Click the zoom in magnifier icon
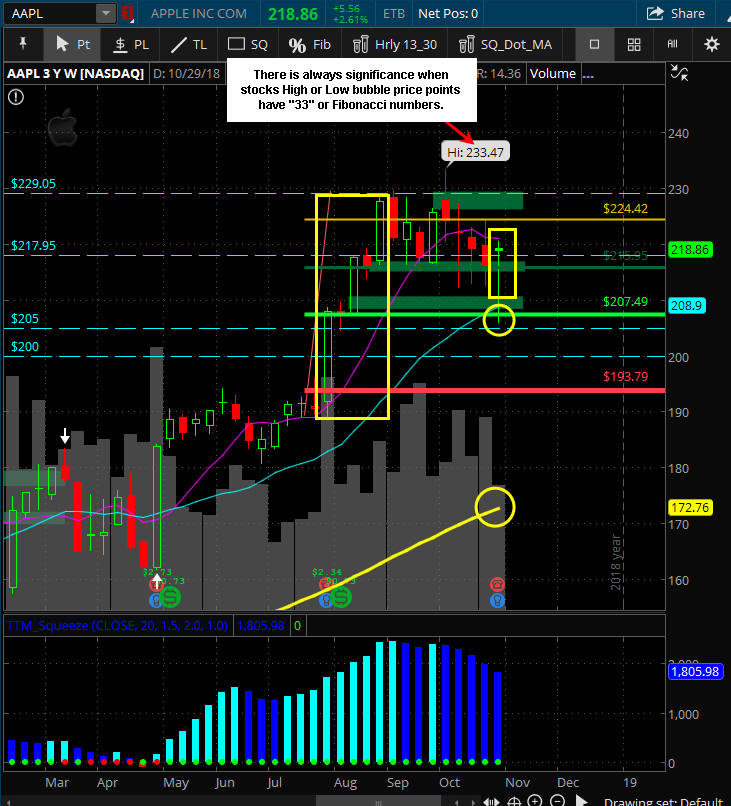731x806 pixels. click(535, 800)
